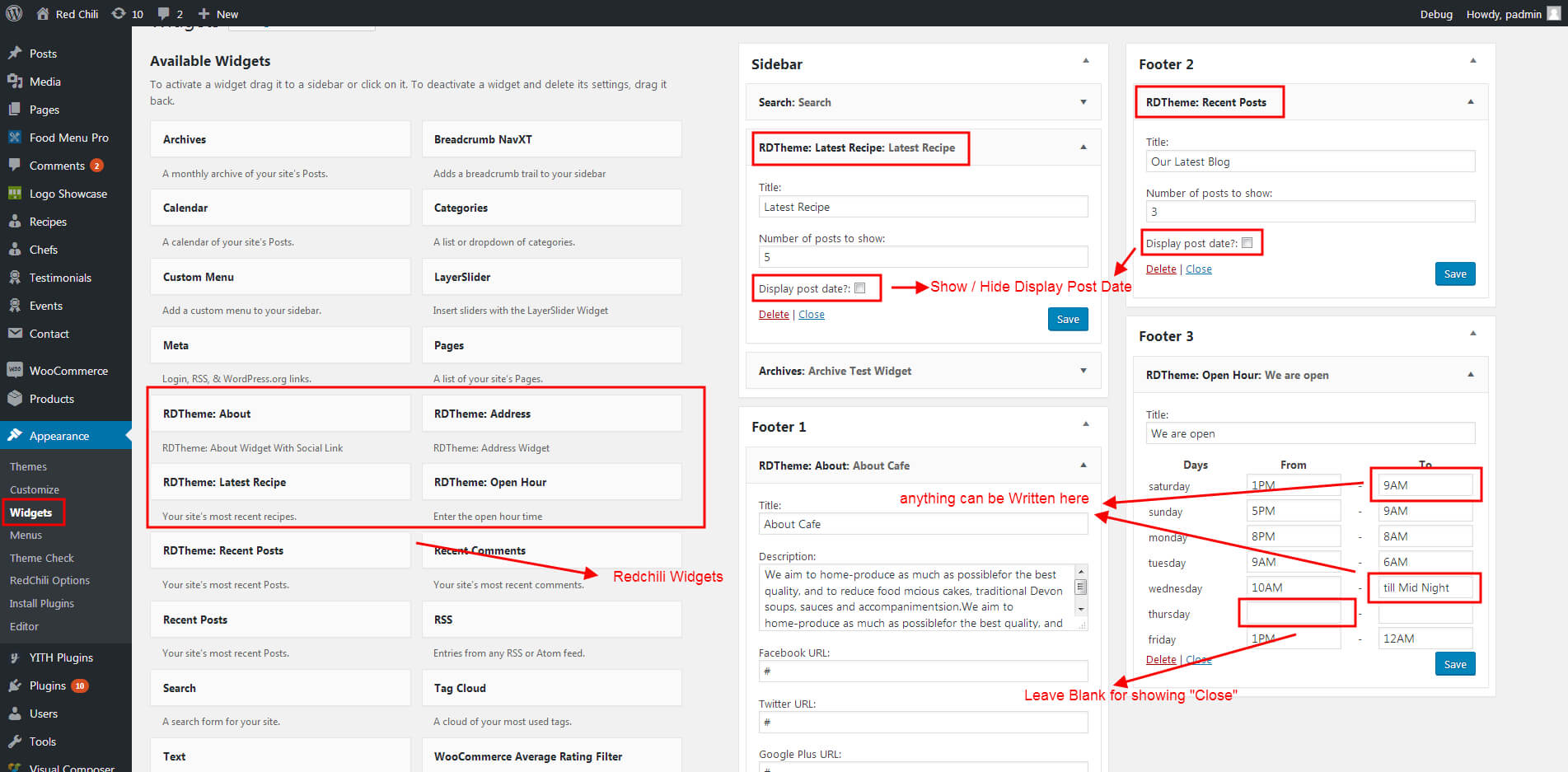Click the plus New icon in admin bar
Image resolution: width=1568 pixels, height=772 pixels.
[x=204, y=13]
